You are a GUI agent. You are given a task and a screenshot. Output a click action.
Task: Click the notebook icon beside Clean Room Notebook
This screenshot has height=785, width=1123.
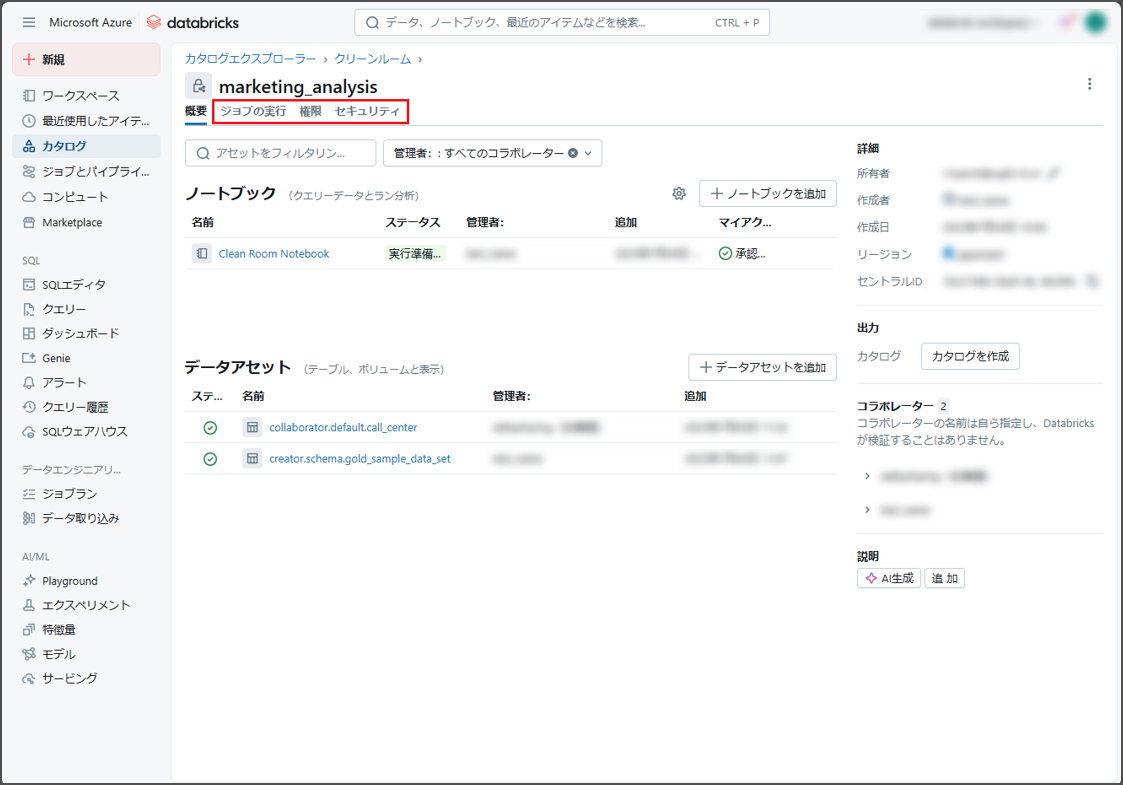(202, 254)
